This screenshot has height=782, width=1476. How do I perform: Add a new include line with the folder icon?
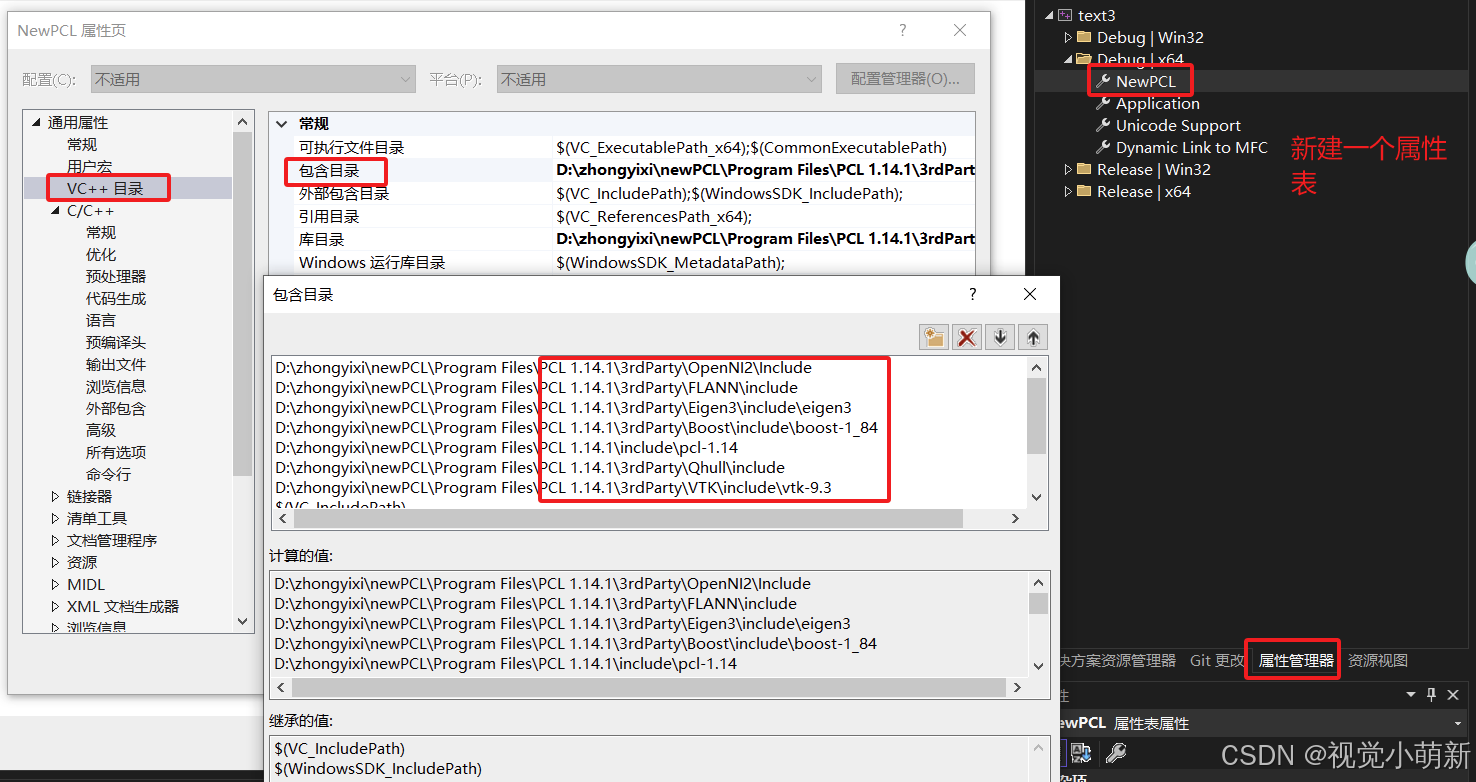933,337
